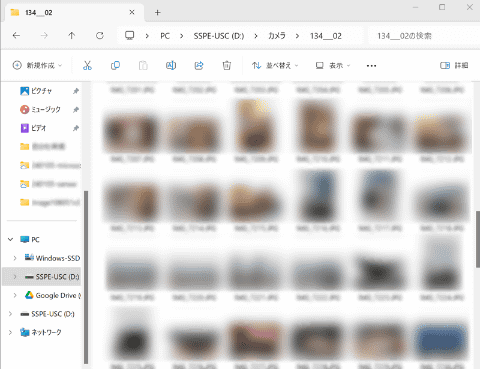The height and width of the screenshot is (369, 480).
Task: Select Windows-SSD in navigation tree
Action: pyautogui.click(x=52, y=258)
